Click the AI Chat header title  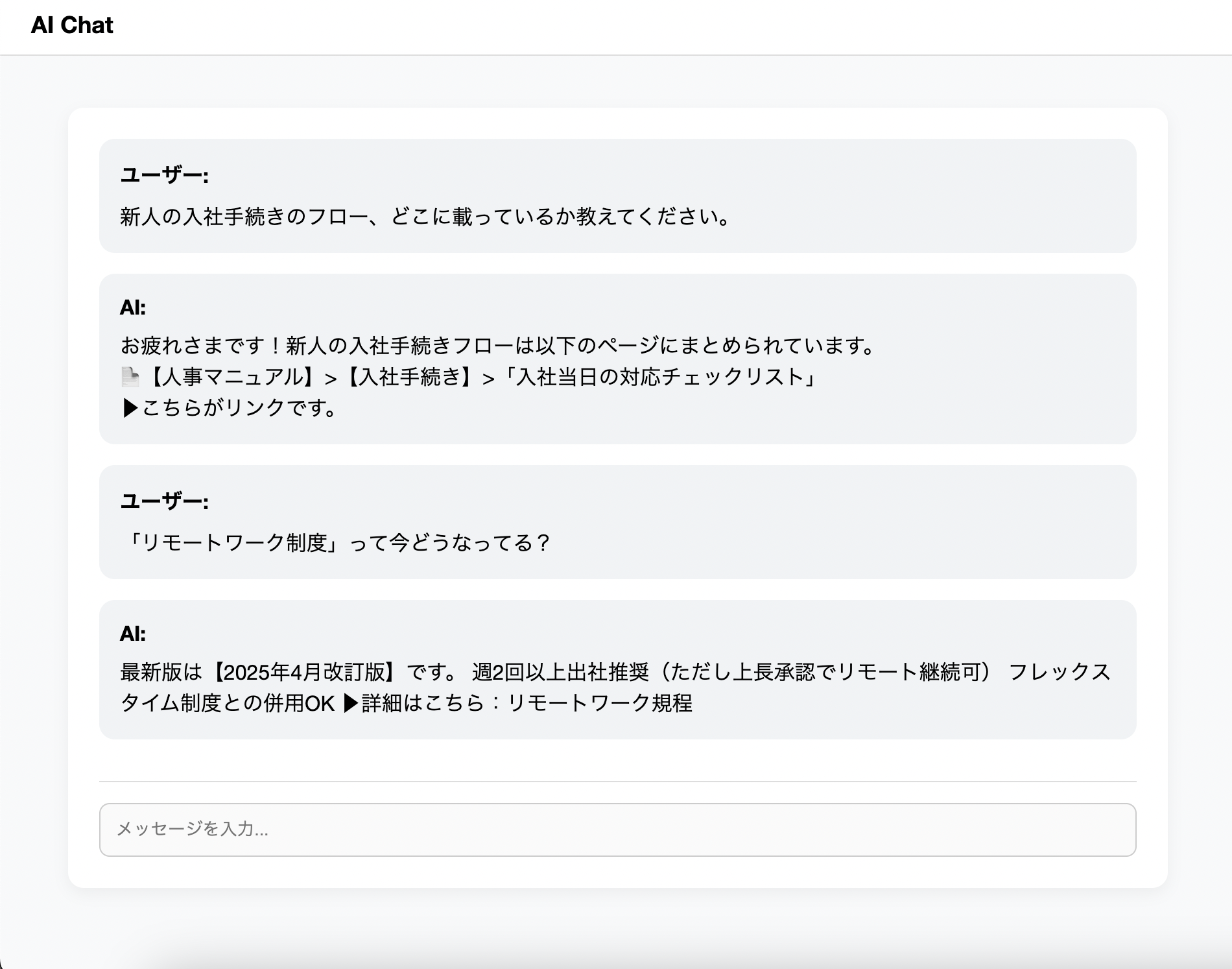(x=72, y=25)
